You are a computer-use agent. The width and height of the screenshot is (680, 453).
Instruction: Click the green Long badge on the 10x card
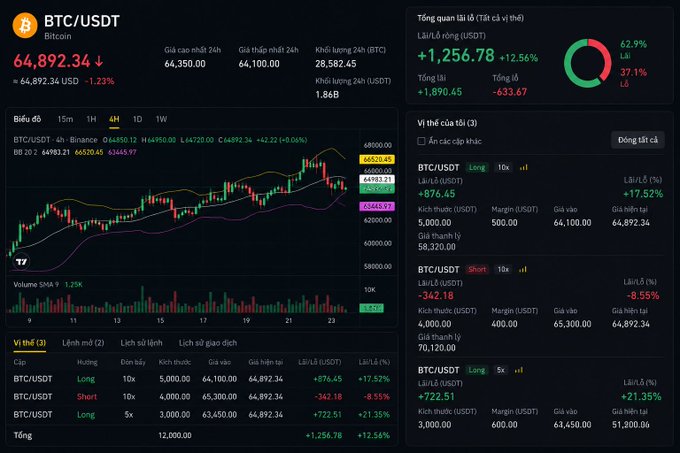[x=477, y=167]
